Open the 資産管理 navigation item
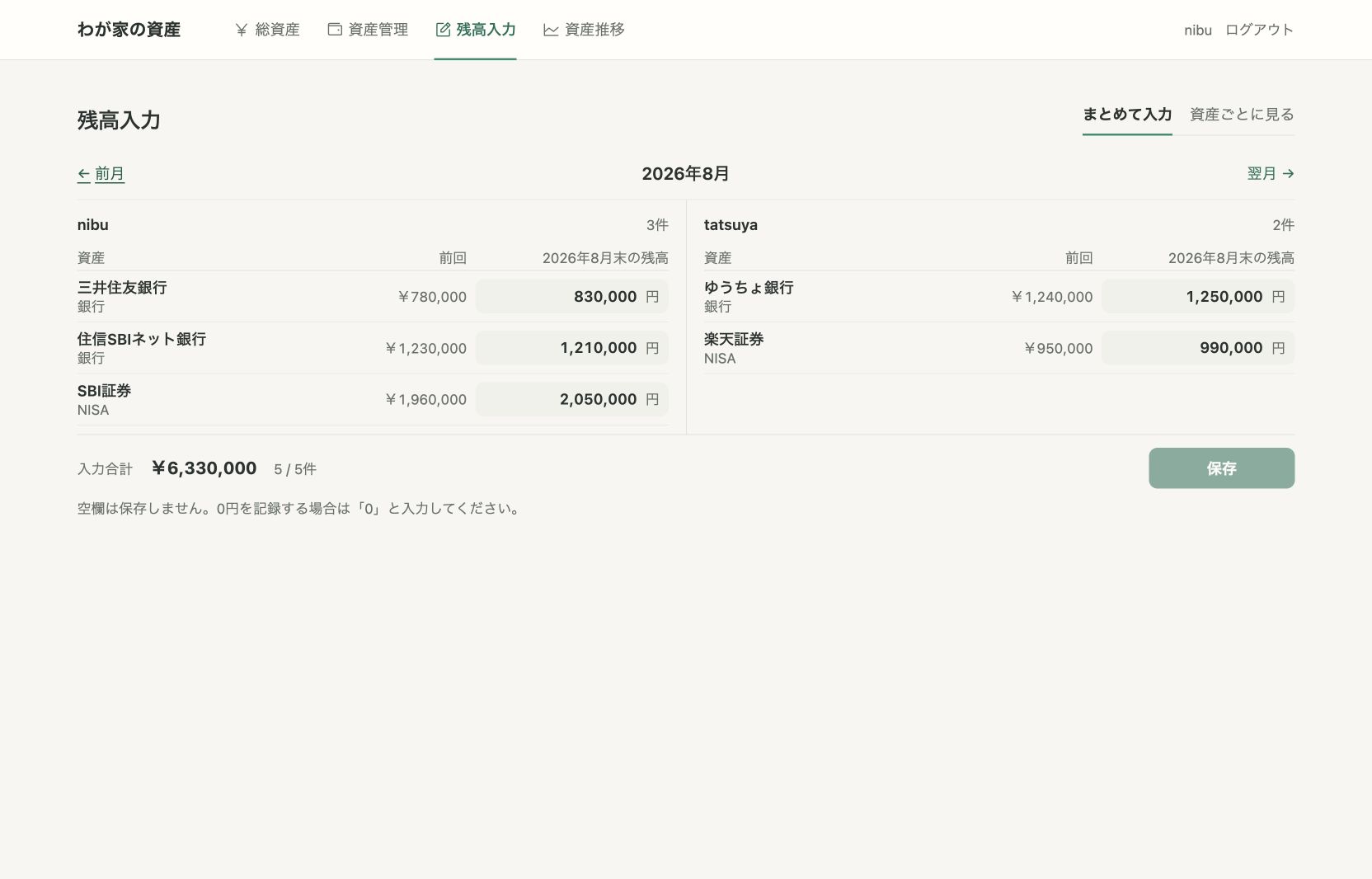Viewport: 1372px width, 879px height. click(x=368, y=30)
